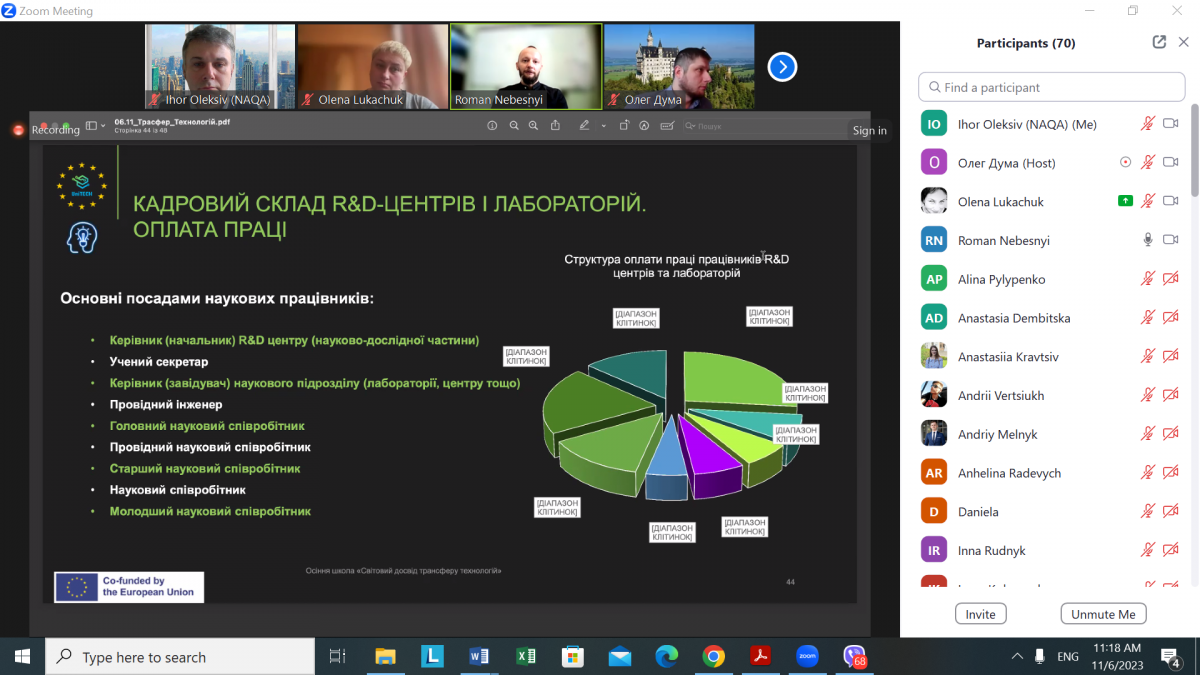Click the Zoom icon in taskbar
The width and height of the screenshot is (1200, 675).
(x=807, y=656)
